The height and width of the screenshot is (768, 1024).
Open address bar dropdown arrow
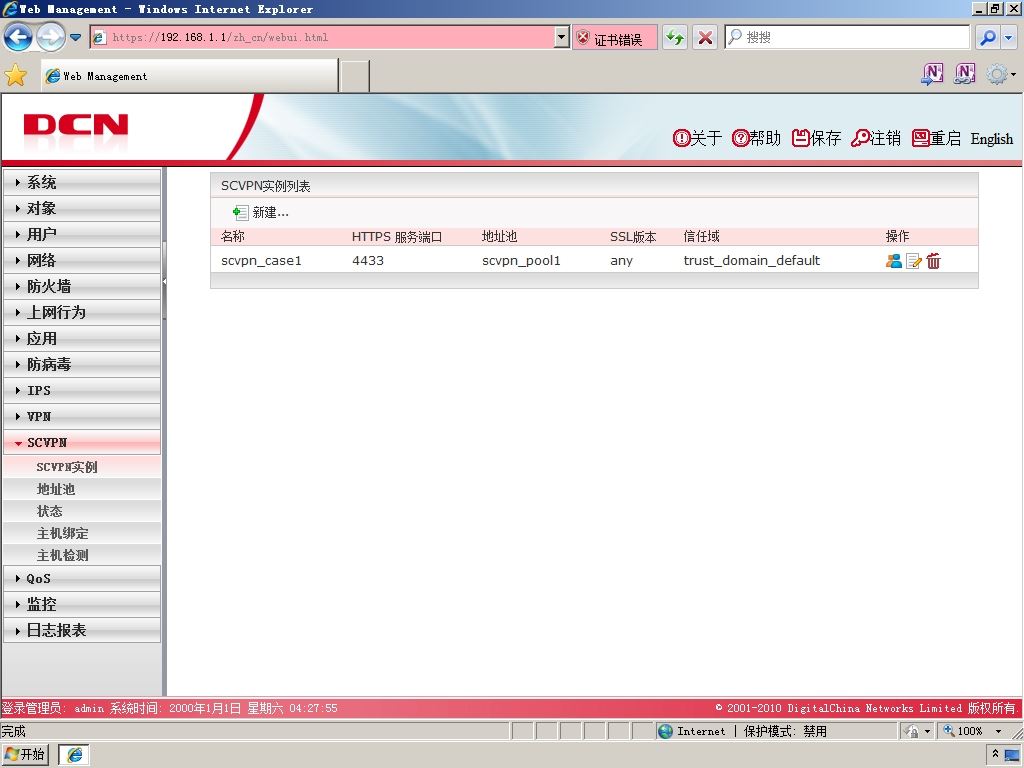pyautogui.click(x=562, y=37)
